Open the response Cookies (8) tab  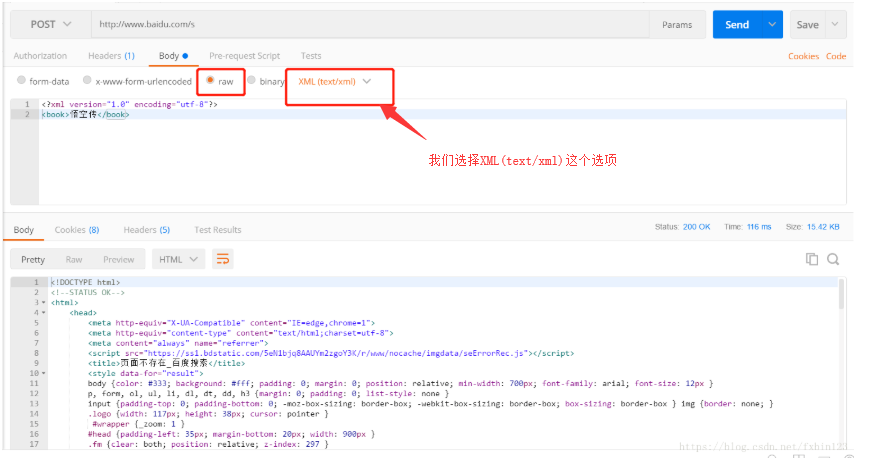coord(77,230)
